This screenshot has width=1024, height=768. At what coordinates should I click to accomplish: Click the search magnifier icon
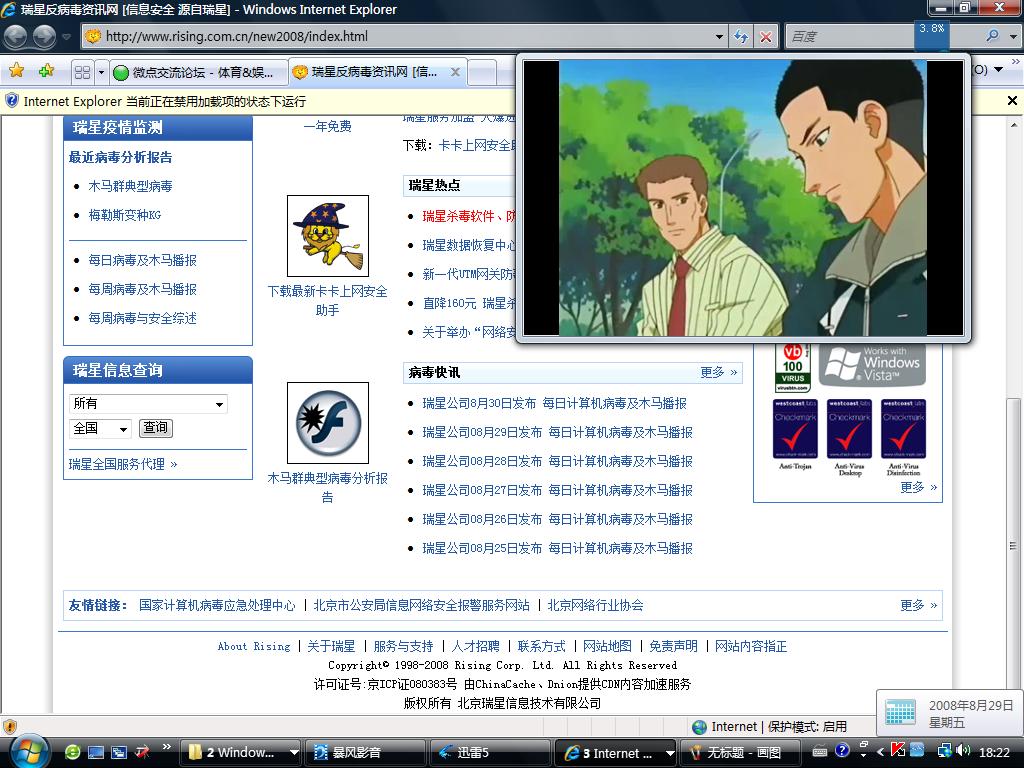click(x=992, y=37)
